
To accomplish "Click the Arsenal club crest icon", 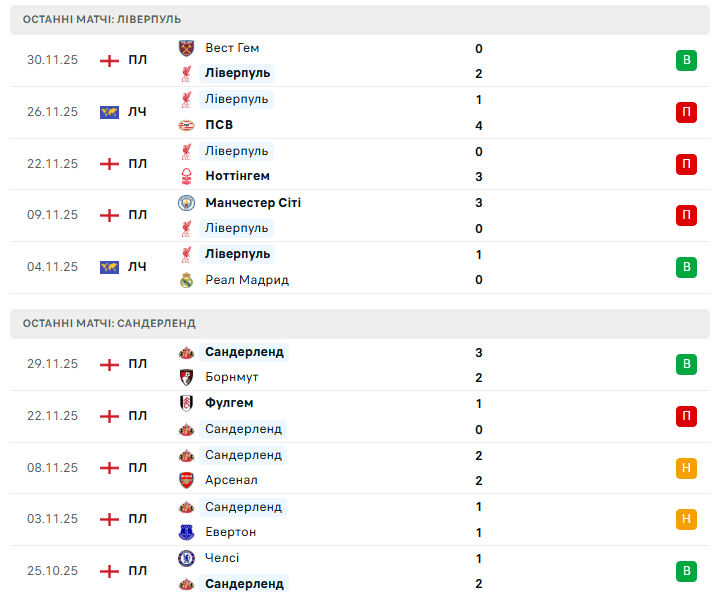I will tap(186, 480).
